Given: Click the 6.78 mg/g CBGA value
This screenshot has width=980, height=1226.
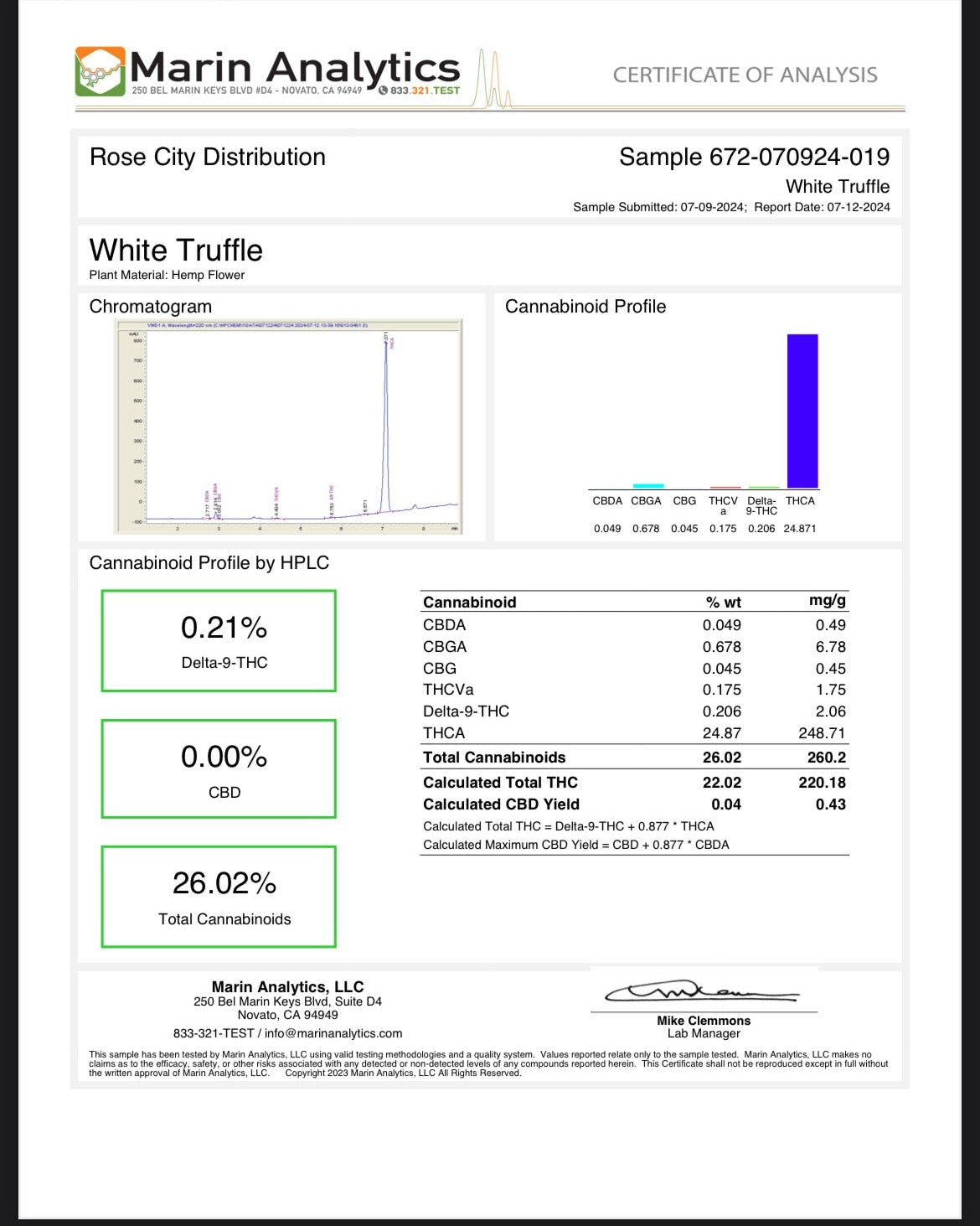Looking at the screenshot, I should (x=831, y=647).
